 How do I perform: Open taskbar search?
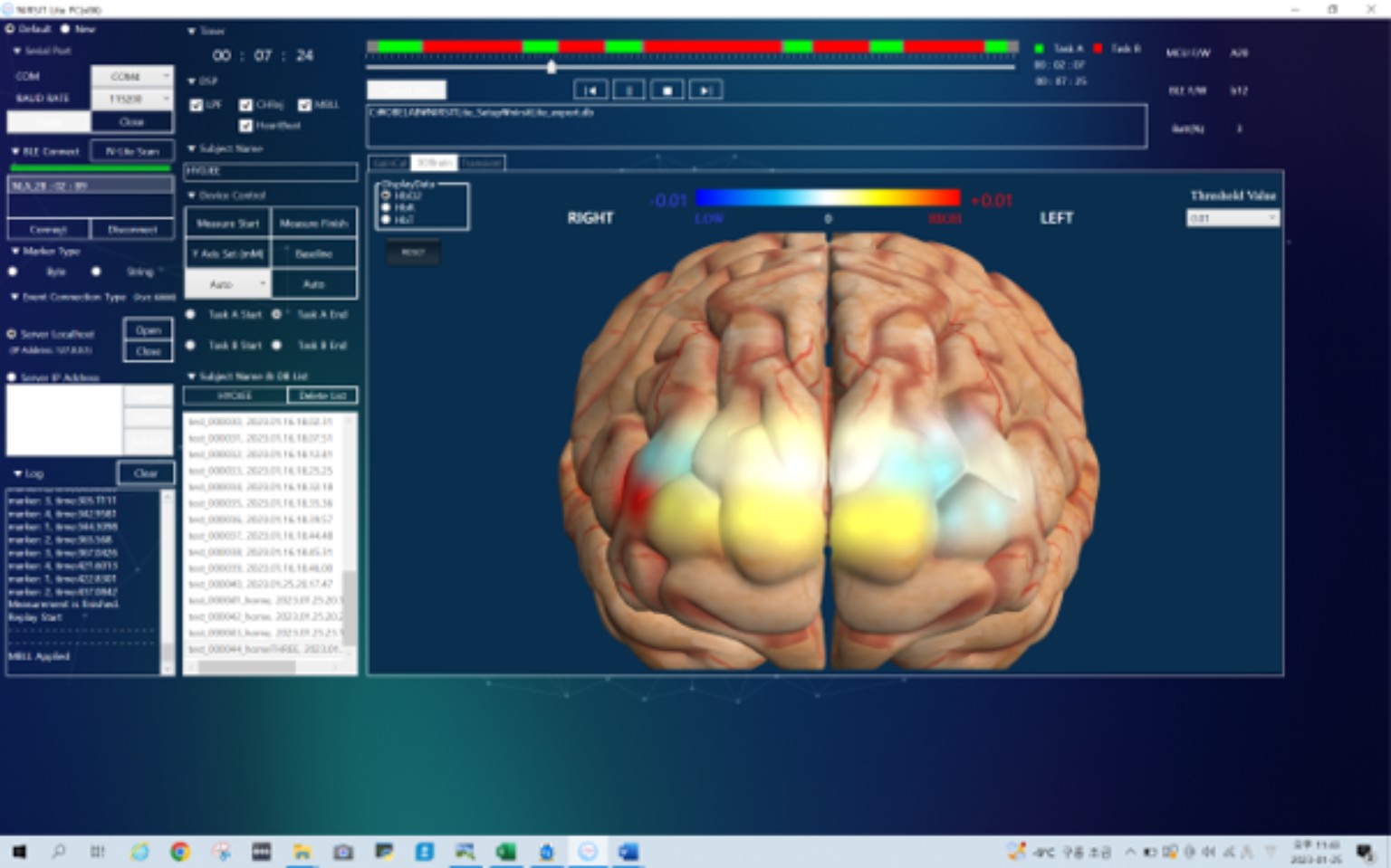pos(59,852)
